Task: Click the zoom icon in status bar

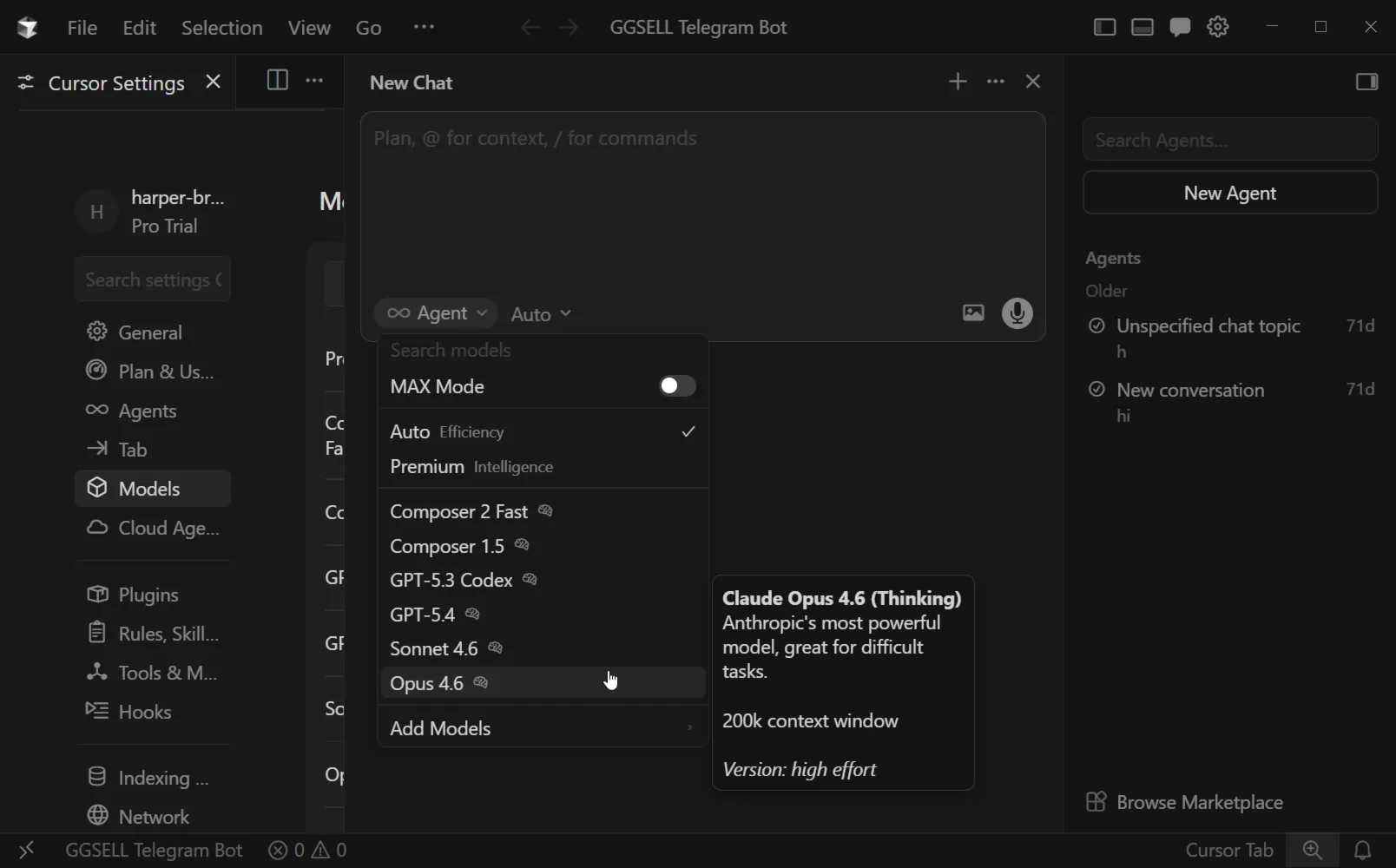Action: [1313, 851]
